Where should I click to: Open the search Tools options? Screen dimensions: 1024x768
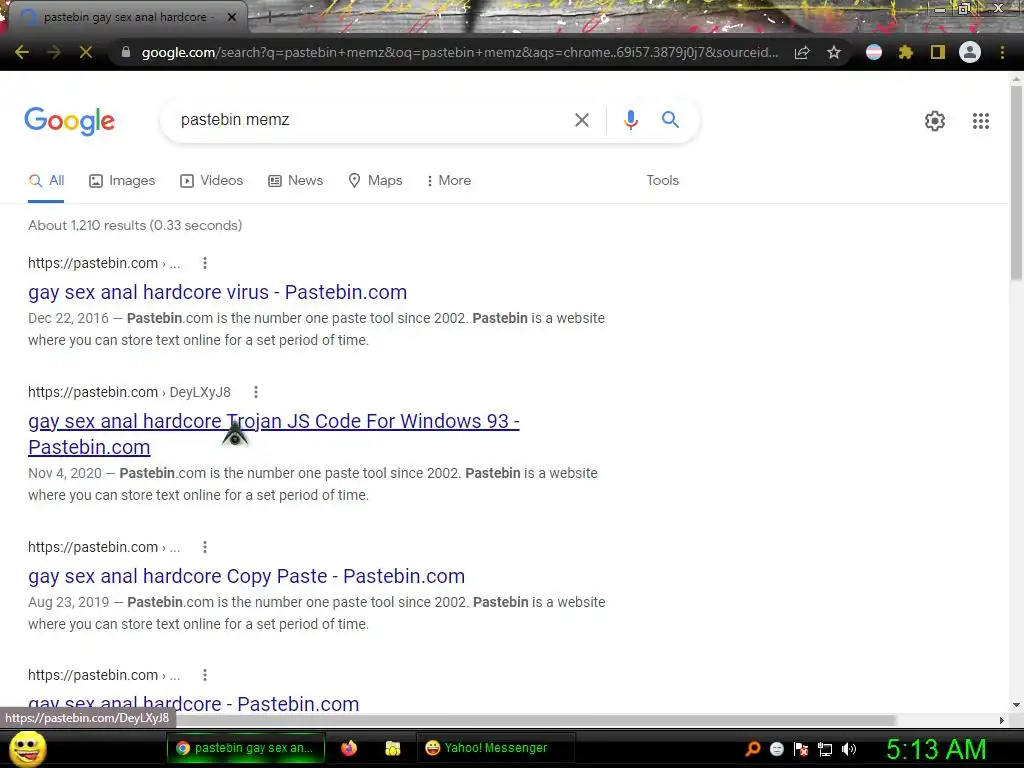click(663, 180)
